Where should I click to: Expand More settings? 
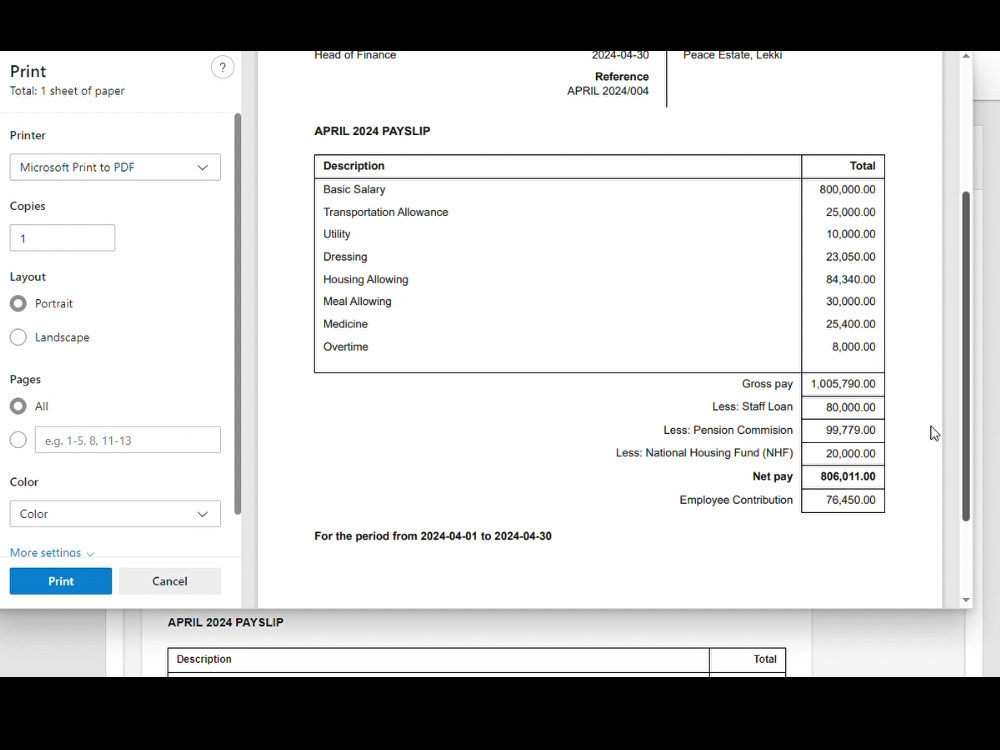pos(52,552)
